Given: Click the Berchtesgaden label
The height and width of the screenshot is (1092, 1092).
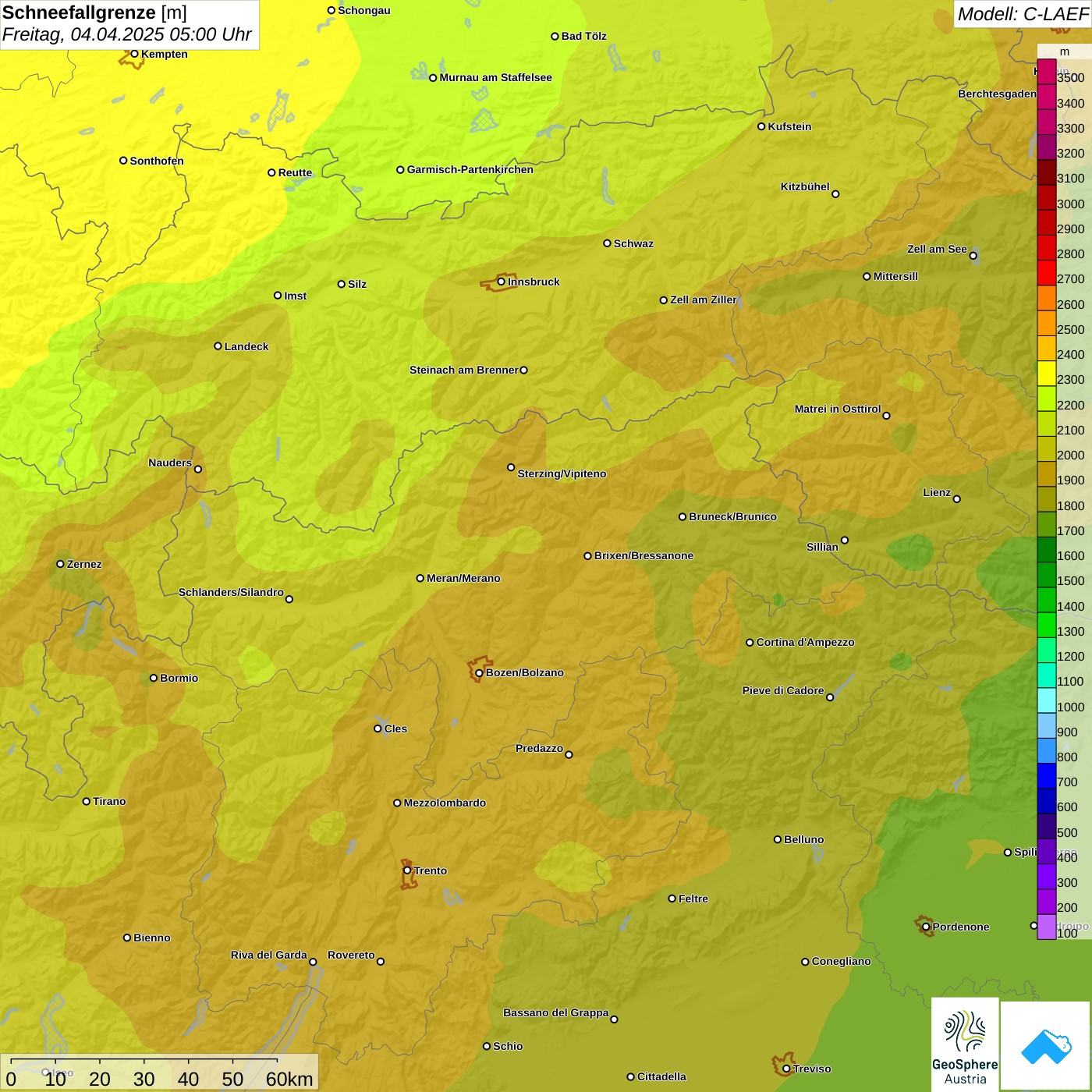Looking at the screenshot, I should tap(998, 94).
